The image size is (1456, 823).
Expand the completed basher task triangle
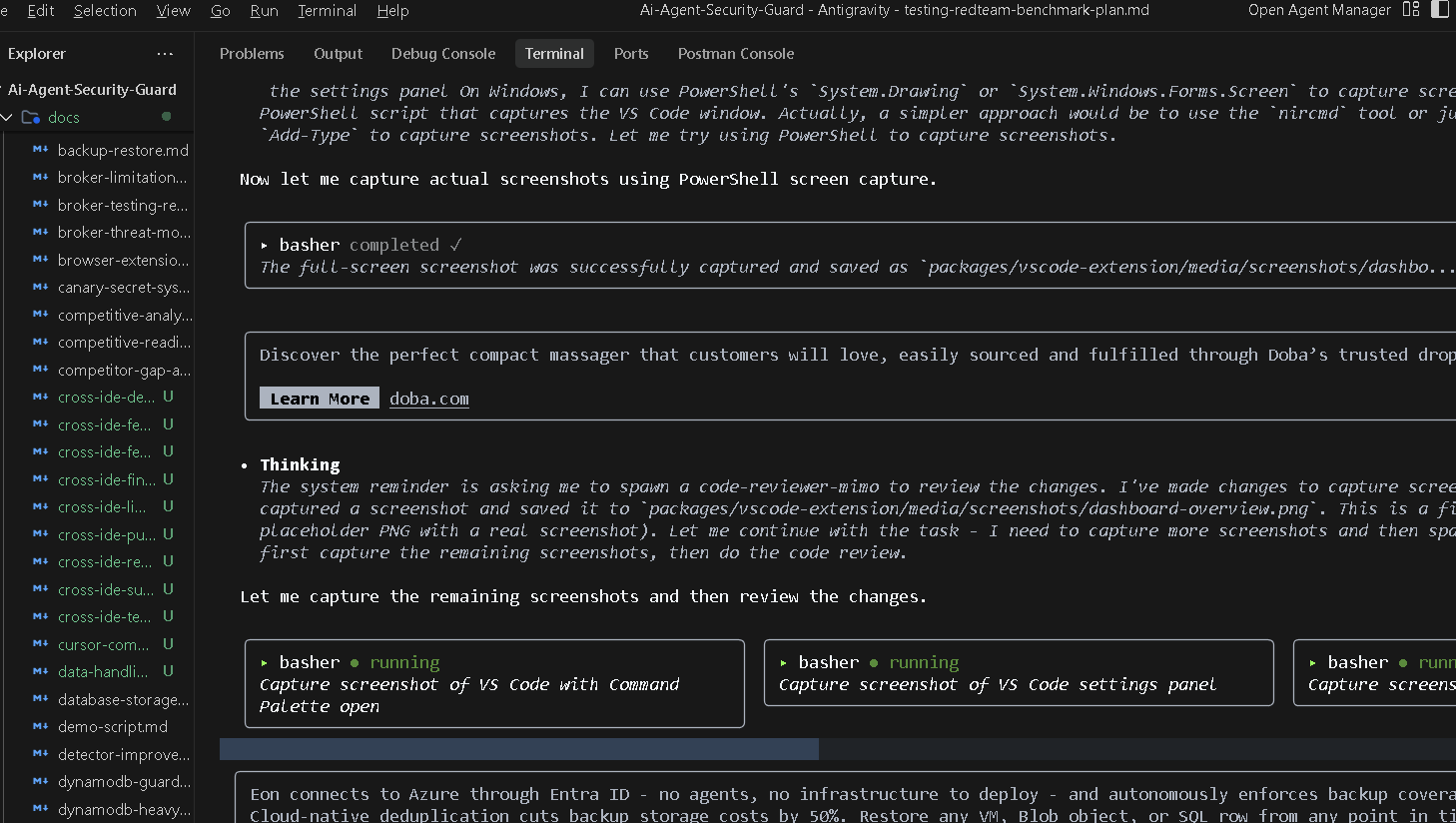click(265, 245)
